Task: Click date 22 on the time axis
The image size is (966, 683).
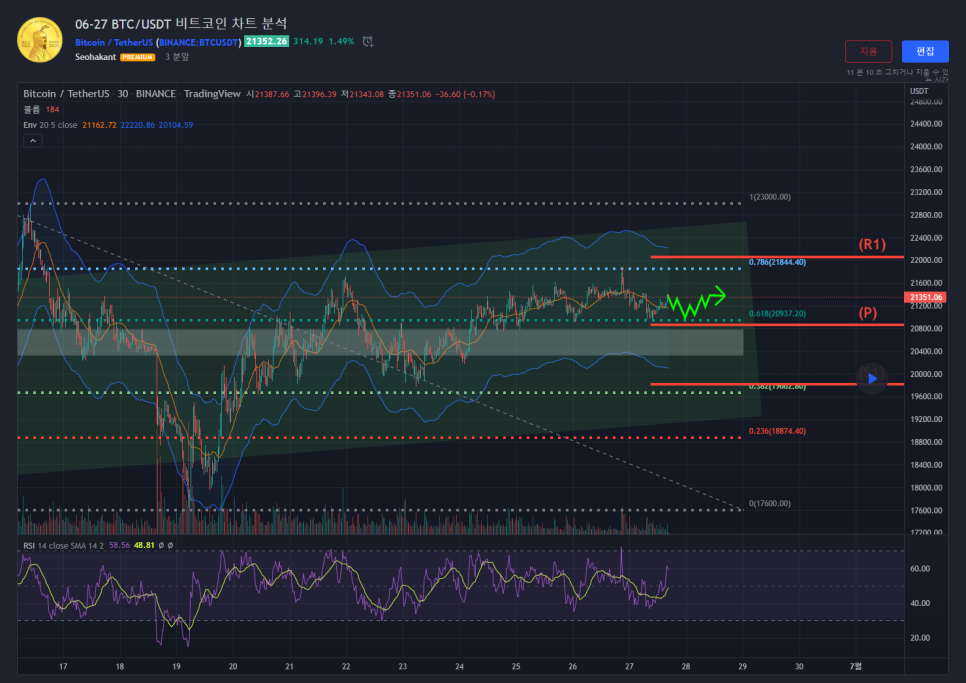Action: point(346,665)
